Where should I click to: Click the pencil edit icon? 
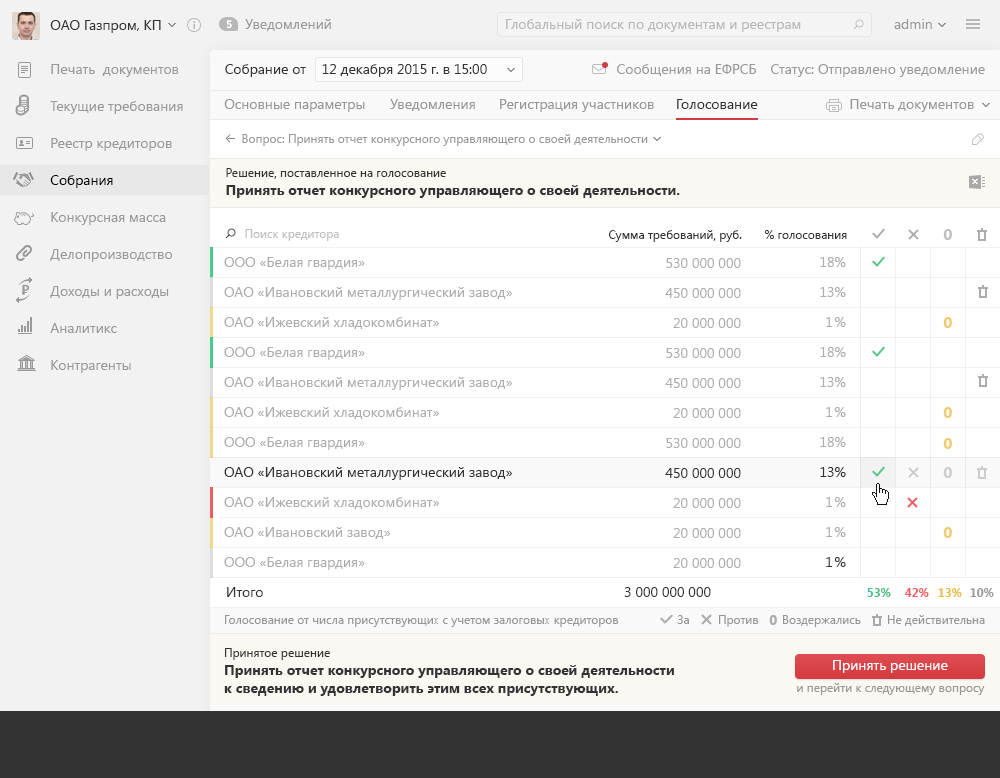click(978, 139)
